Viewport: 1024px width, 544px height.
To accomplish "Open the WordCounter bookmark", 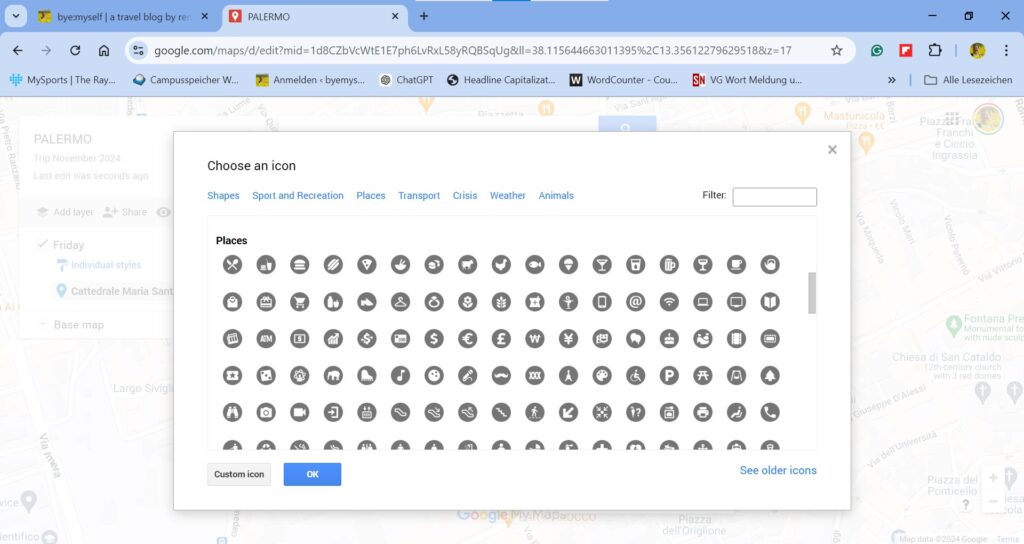I will coord(624,80).
